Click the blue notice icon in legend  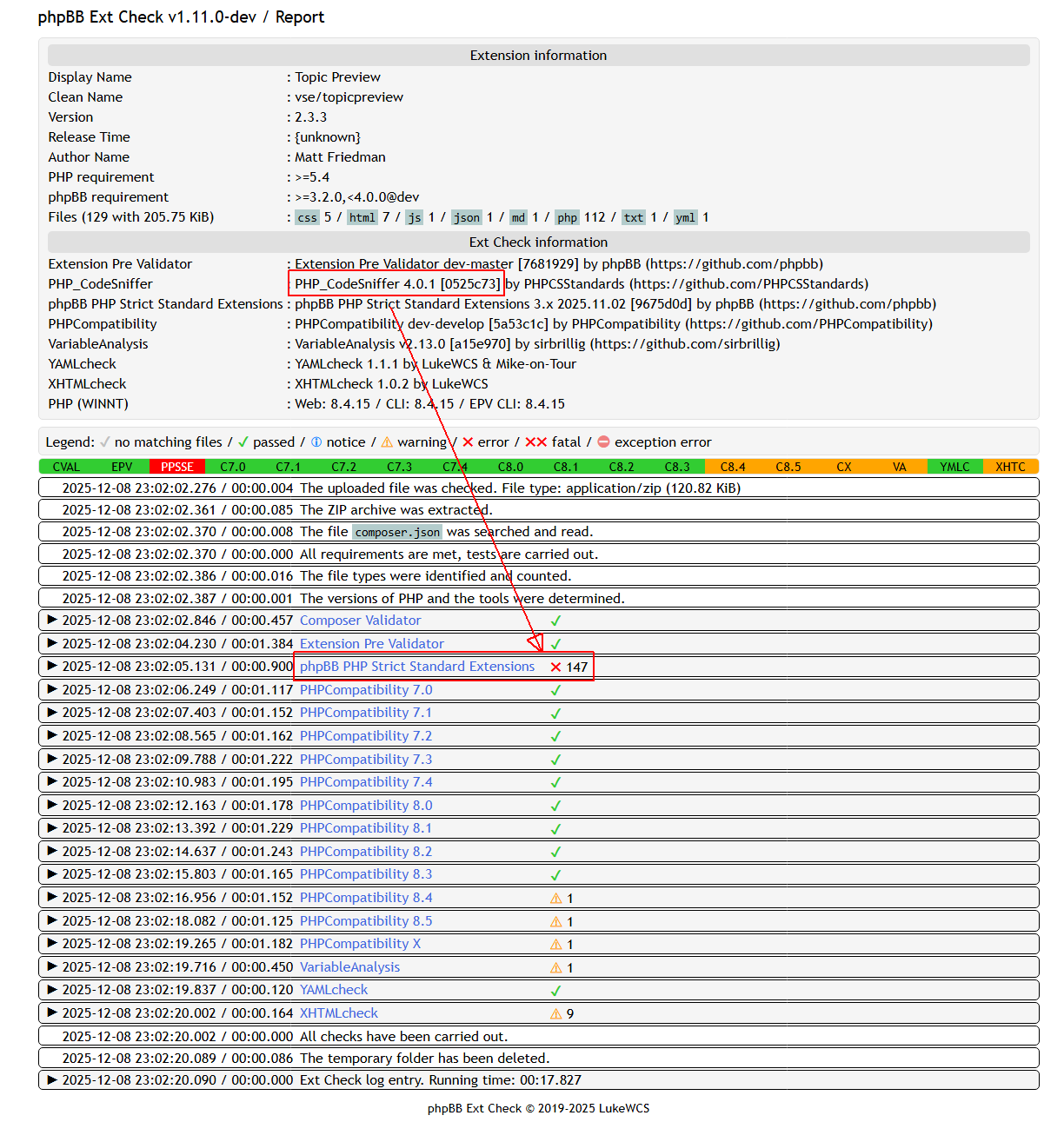click(316, 441)
